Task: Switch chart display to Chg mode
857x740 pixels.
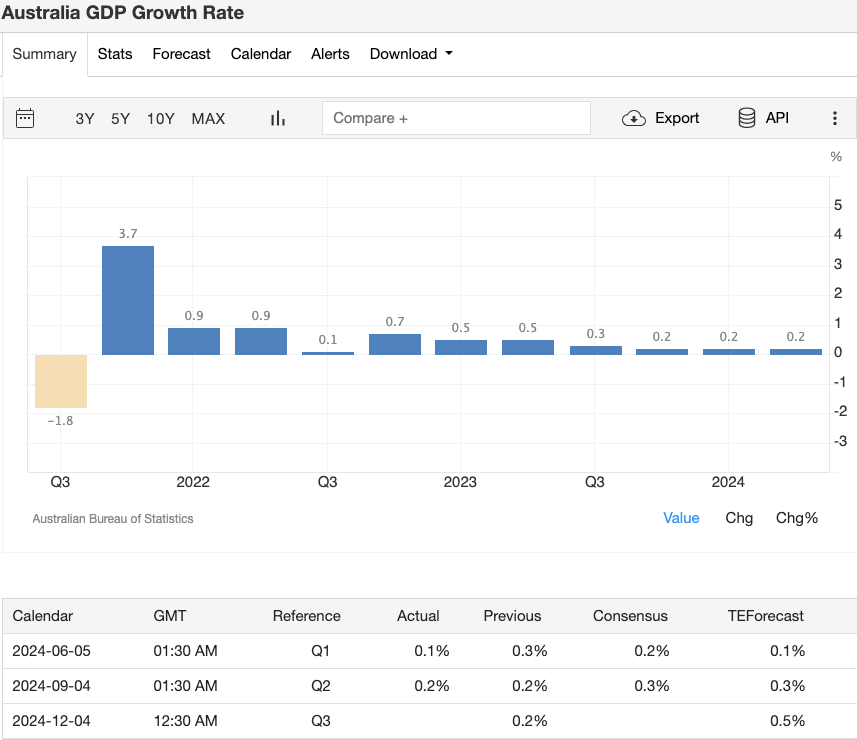Action: tap(739, 518)
